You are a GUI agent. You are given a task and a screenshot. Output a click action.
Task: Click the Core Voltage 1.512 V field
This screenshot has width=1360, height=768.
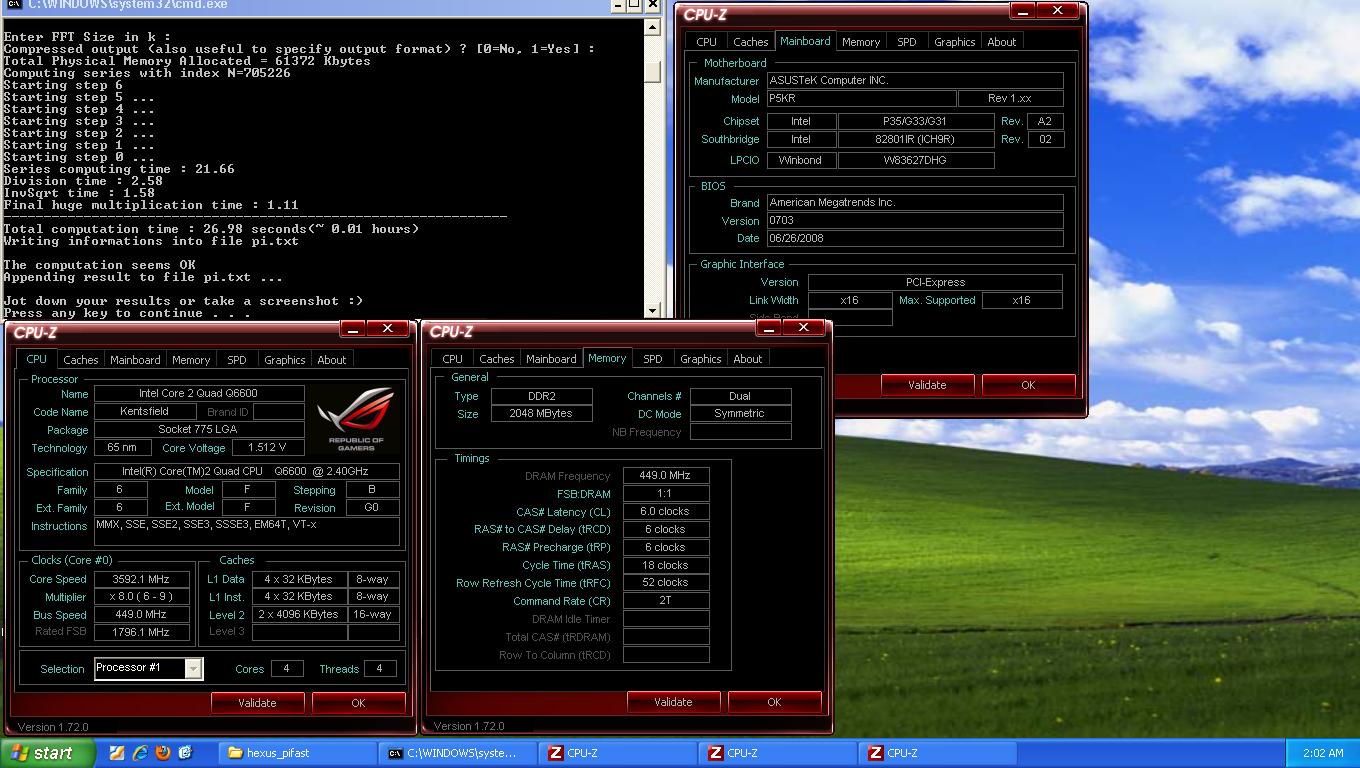[x=267, y=448]
